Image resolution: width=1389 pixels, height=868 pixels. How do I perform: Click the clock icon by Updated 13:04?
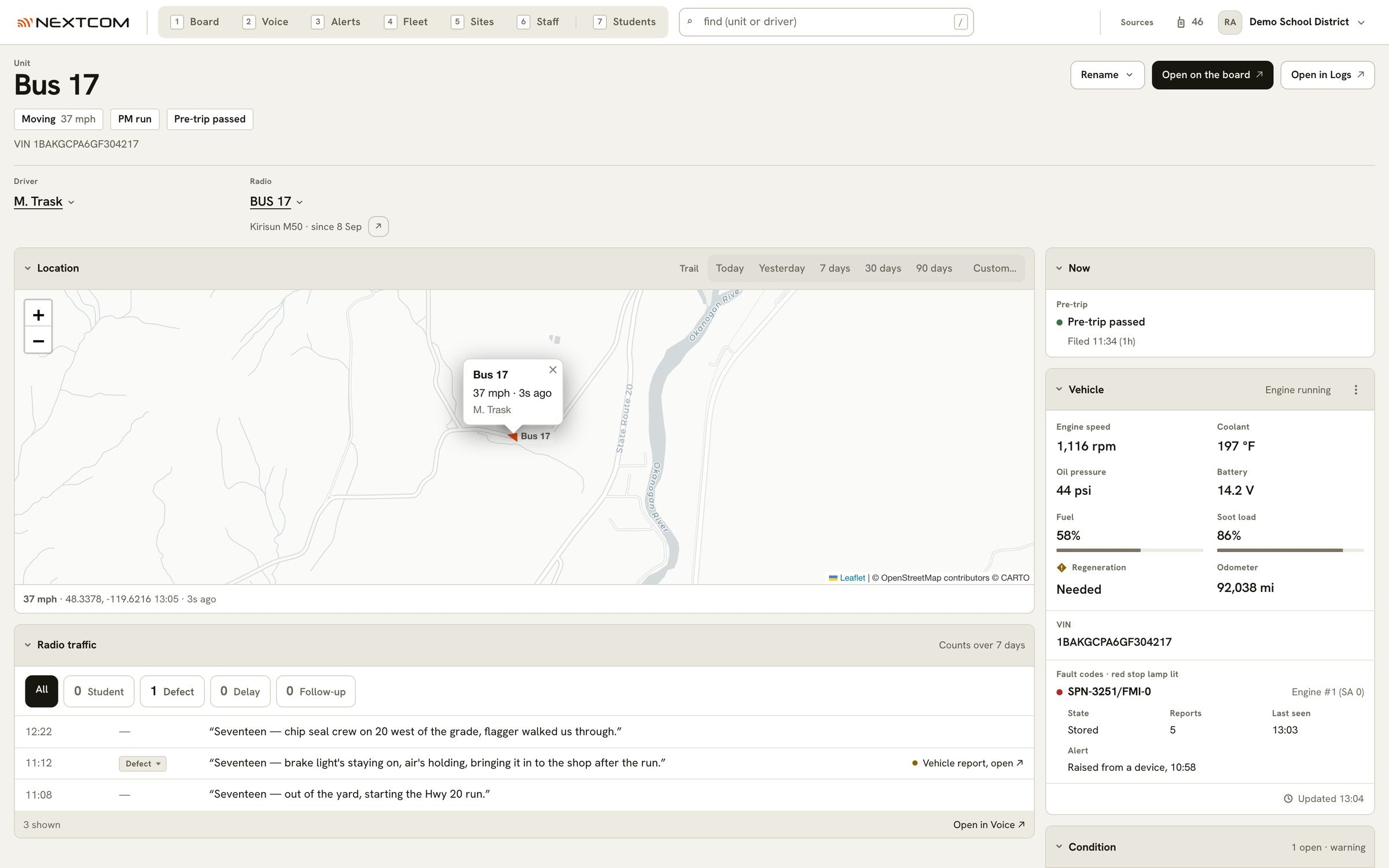point(1288,799)
